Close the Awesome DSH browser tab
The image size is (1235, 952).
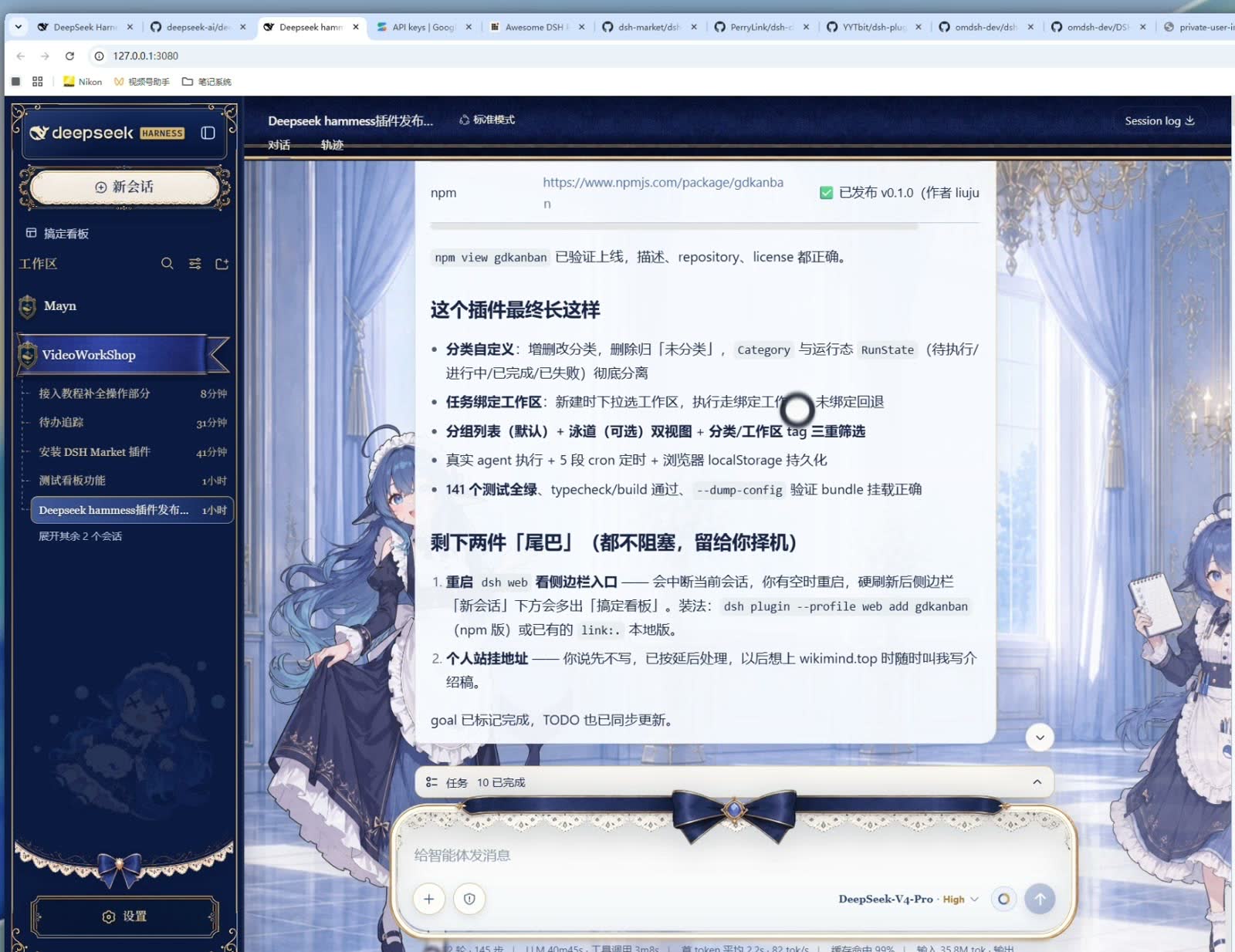pyautogui.click(x=581, y=26)
